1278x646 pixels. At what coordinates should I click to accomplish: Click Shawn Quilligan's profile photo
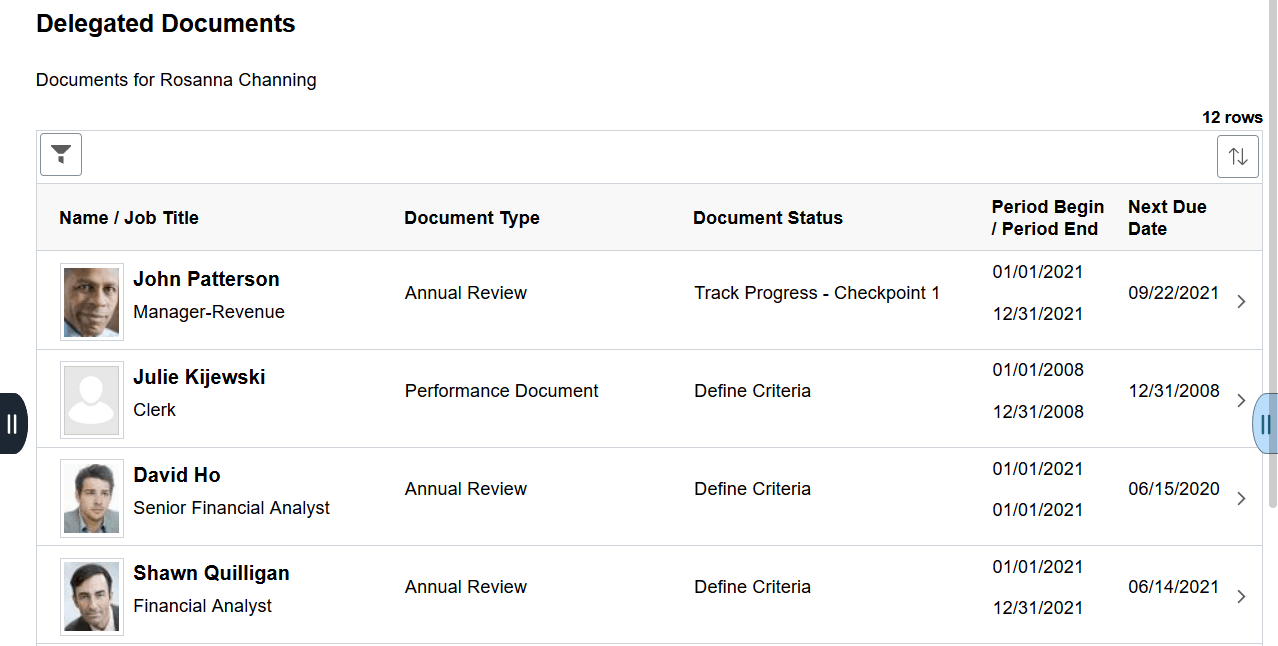pyautogui.click(x=91, y=595)
